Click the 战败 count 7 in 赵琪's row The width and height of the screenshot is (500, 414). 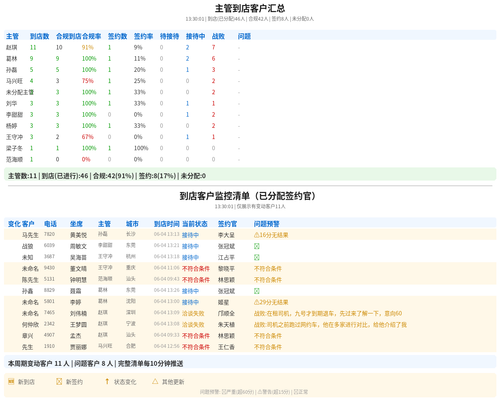pos(213,47)
